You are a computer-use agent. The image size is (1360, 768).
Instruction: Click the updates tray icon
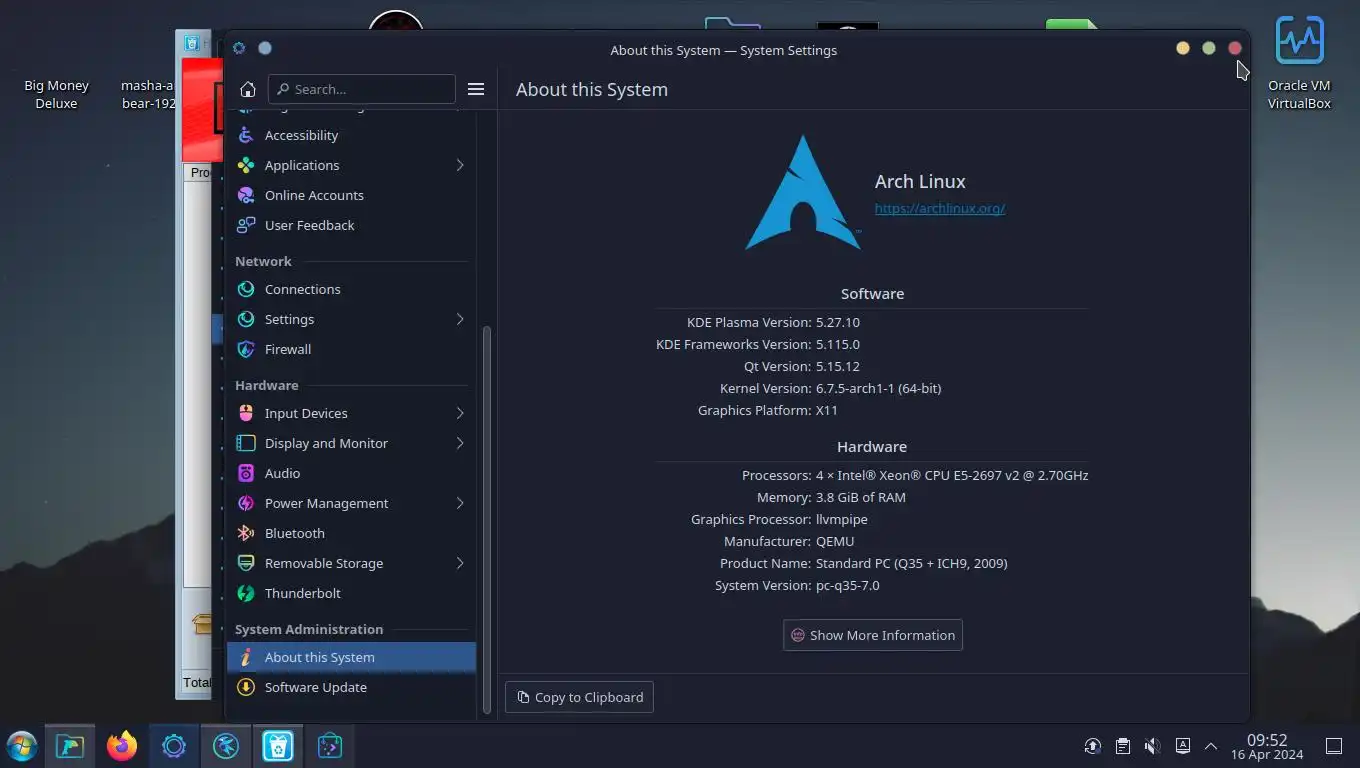[x=1093, y=746]
